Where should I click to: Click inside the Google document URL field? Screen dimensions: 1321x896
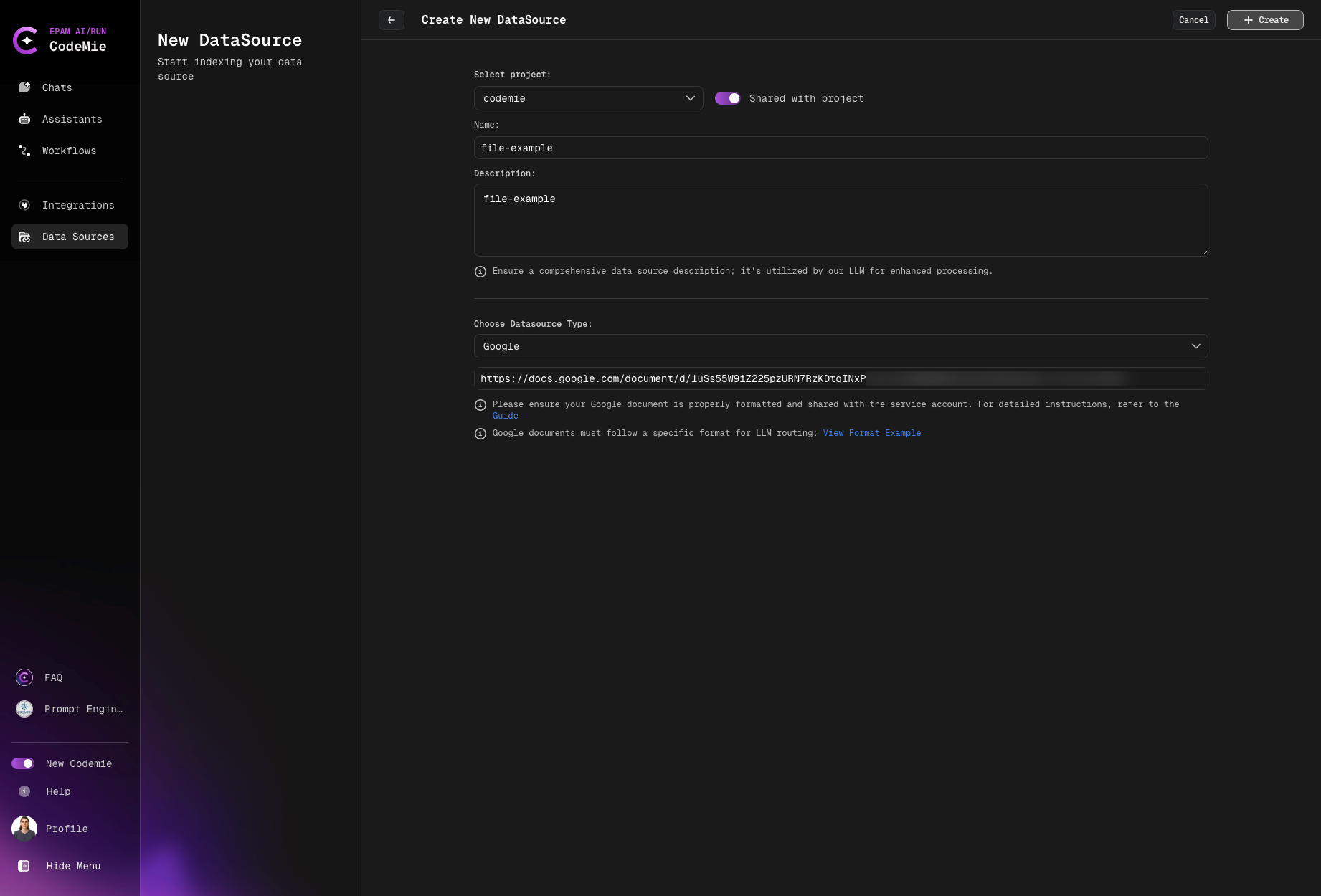point(841,378)
